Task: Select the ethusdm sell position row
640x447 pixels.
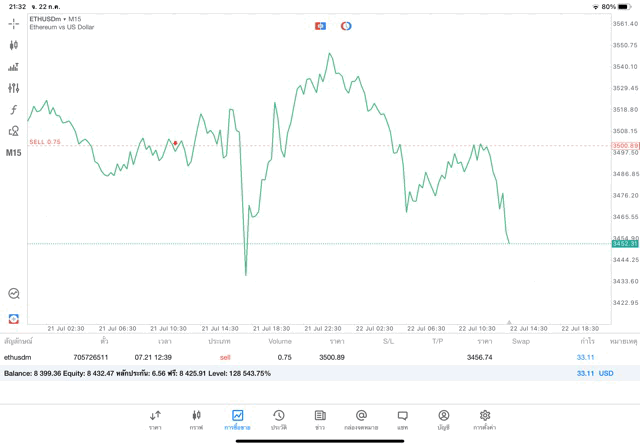Action: point(300,357)
